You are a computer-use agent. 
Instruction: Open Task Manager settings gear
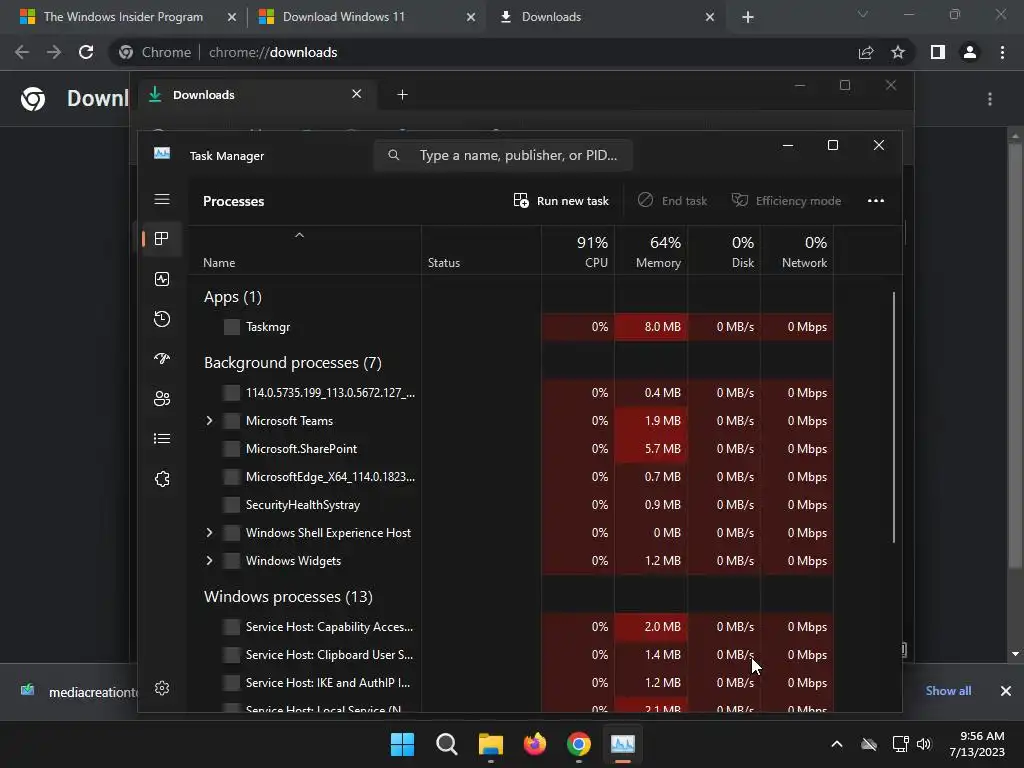162,688
